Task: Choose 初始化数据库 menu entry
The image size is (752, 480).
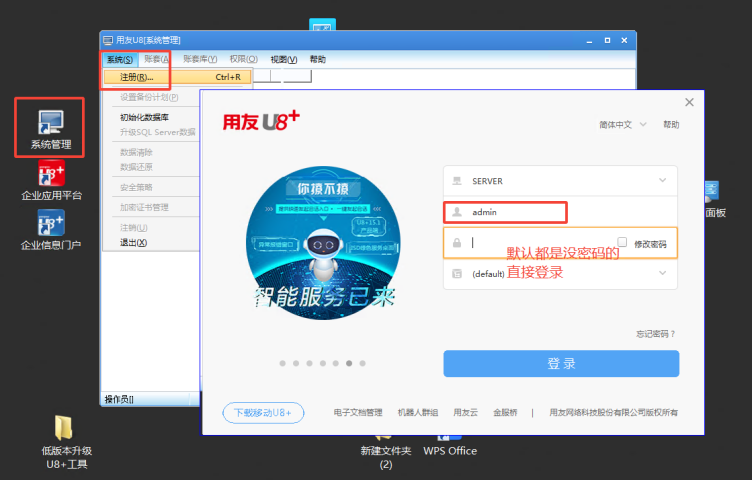Action: pyautogui.click(x=144, y=117)
